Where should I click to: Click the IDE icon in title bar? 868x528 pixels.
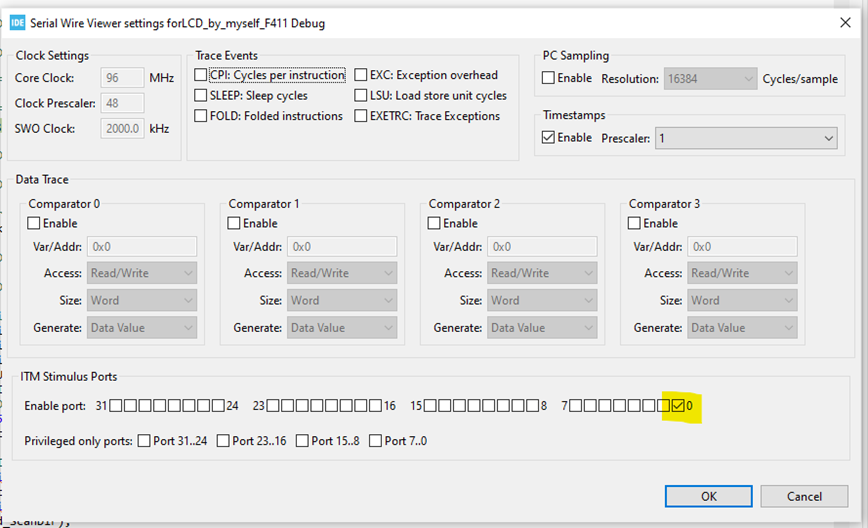click(x=17, y=22)
